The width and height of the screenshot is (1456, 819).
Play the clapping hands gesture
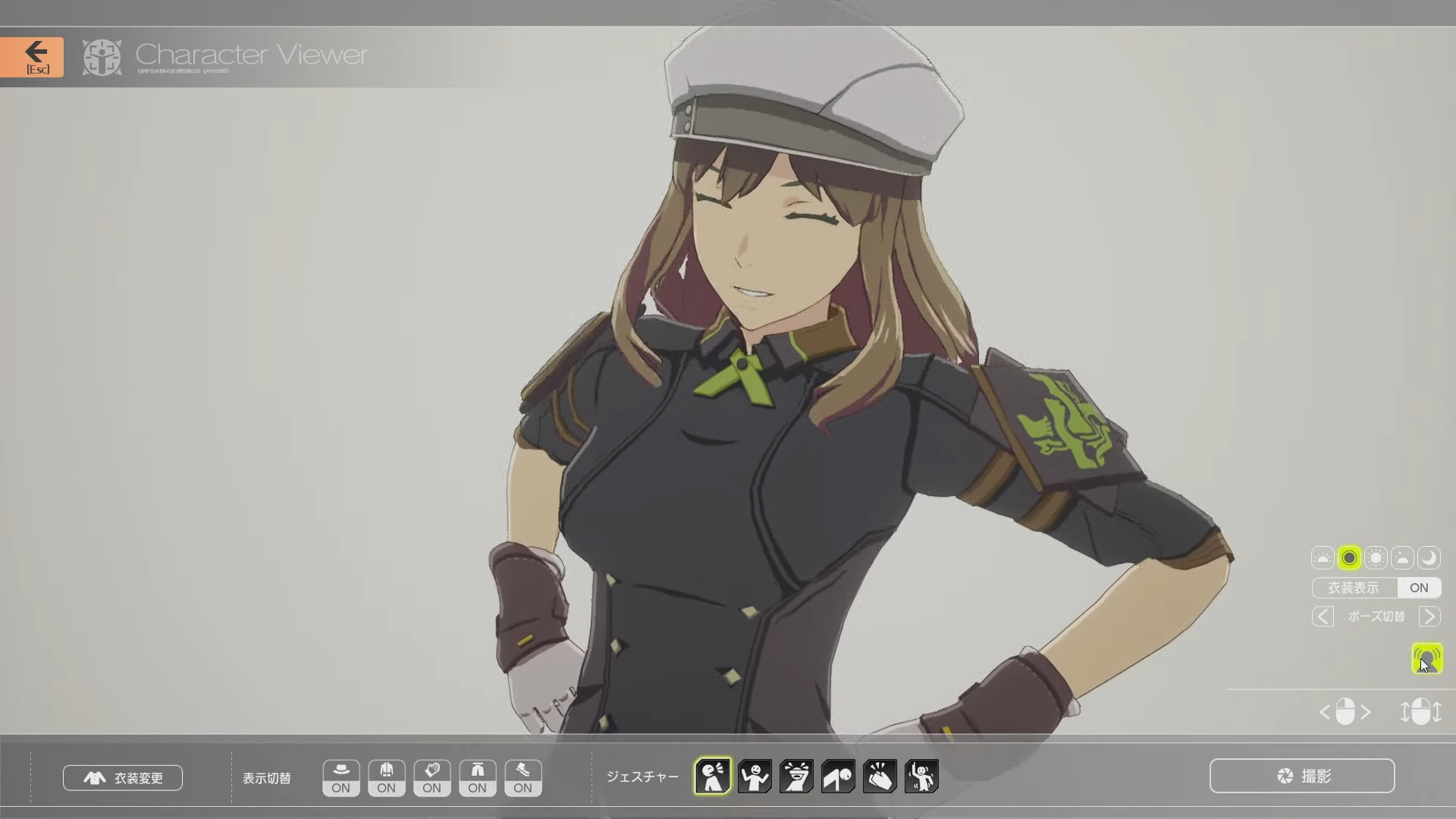pos(880,776)
